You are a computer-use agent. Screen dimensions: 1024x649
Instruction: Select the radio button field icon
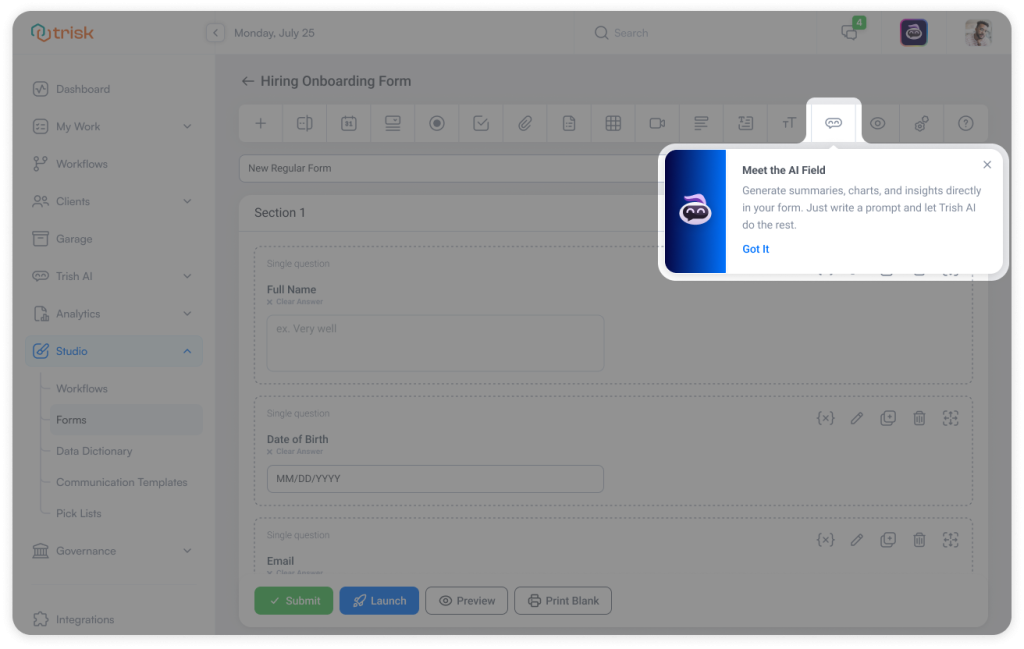point(437,123)
